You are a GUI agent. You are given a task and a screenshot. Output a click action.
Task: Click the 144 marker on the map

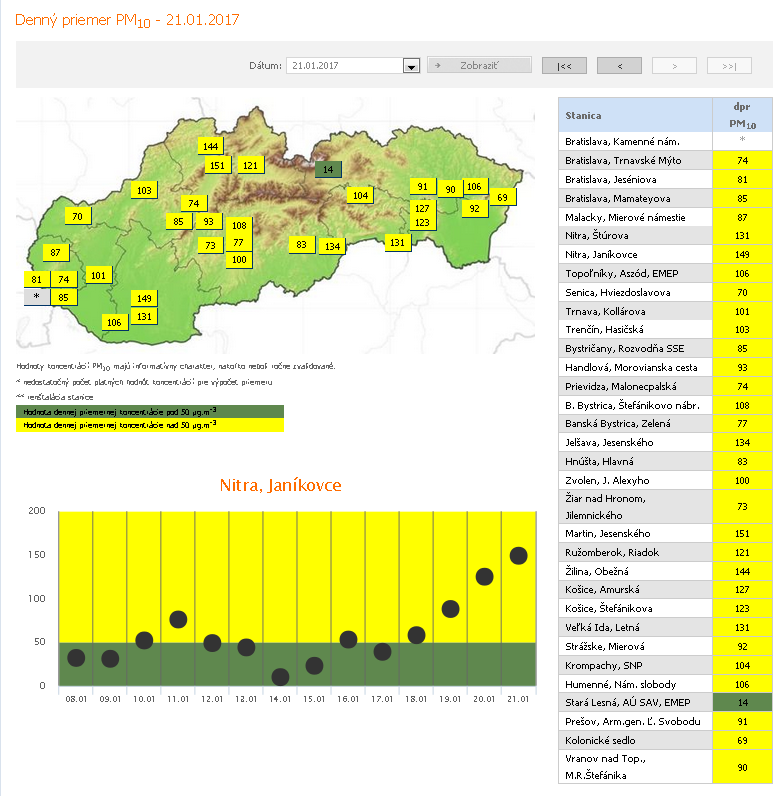pos(210,146)
